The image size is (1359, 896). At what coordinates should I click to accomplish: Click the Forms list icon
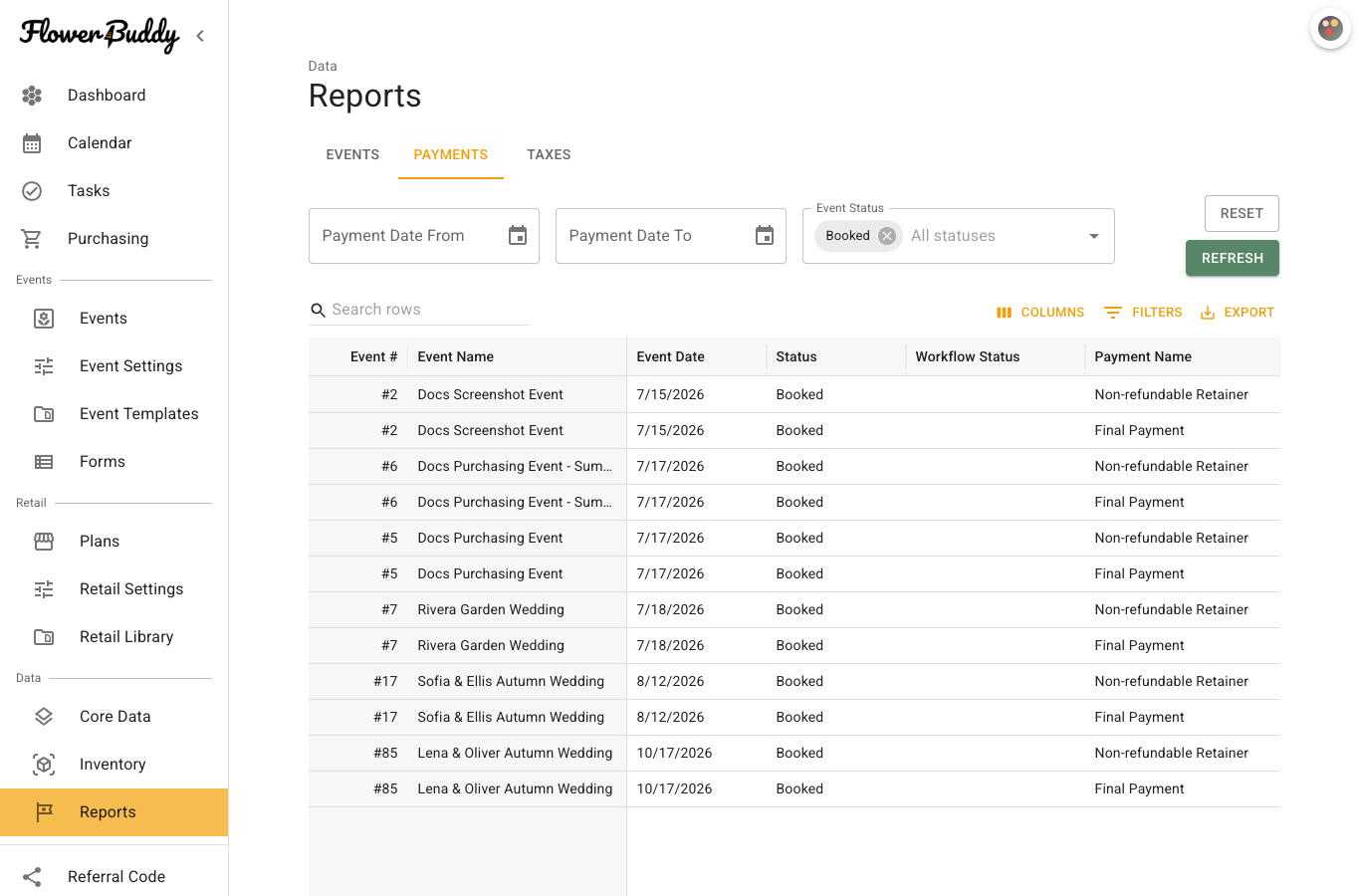click(44, 462)
